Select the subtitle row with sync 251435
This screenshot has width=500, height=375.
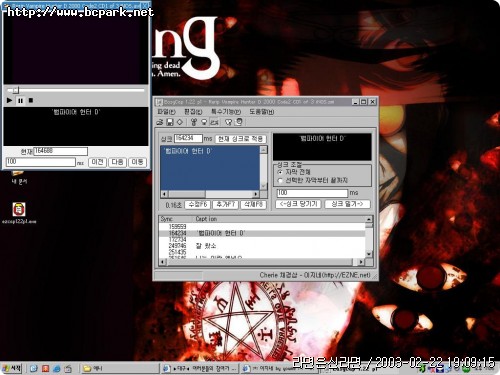tap(262, 252)
